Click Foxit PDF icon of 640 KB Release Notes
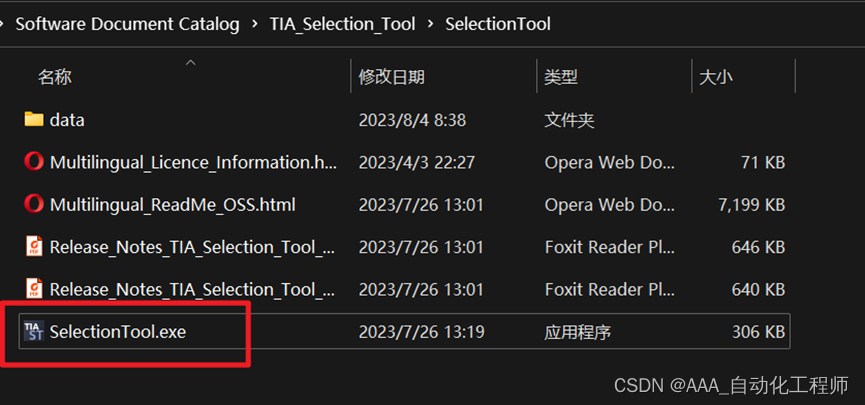This screenshot has height=405, width=865. pos(34,289)
